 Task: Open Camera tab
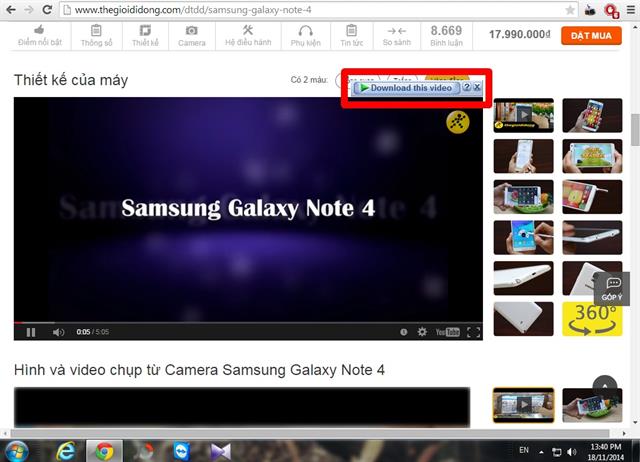192,36
